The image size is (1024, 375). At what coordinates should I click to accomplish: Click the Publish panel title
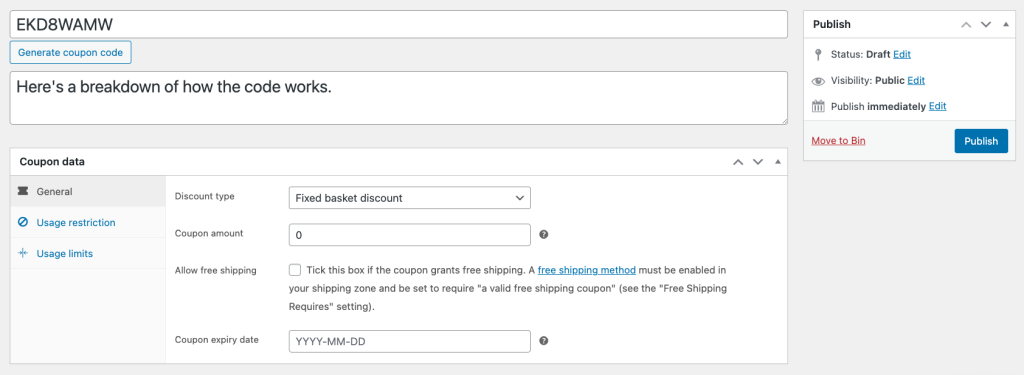pos(831,24)
